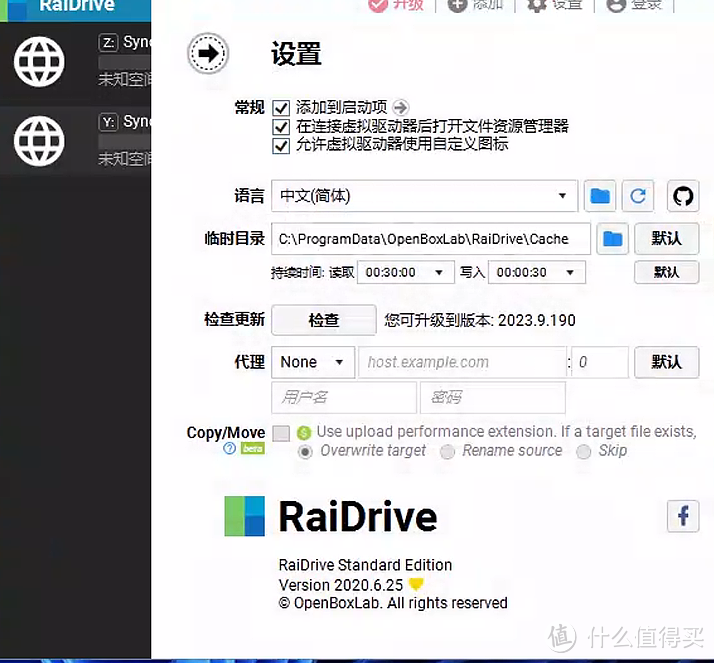Toggle 在连接虚拟驱动器后打开文件资源管理器 checkbox

pyautogui.click(x=281, y=127)
